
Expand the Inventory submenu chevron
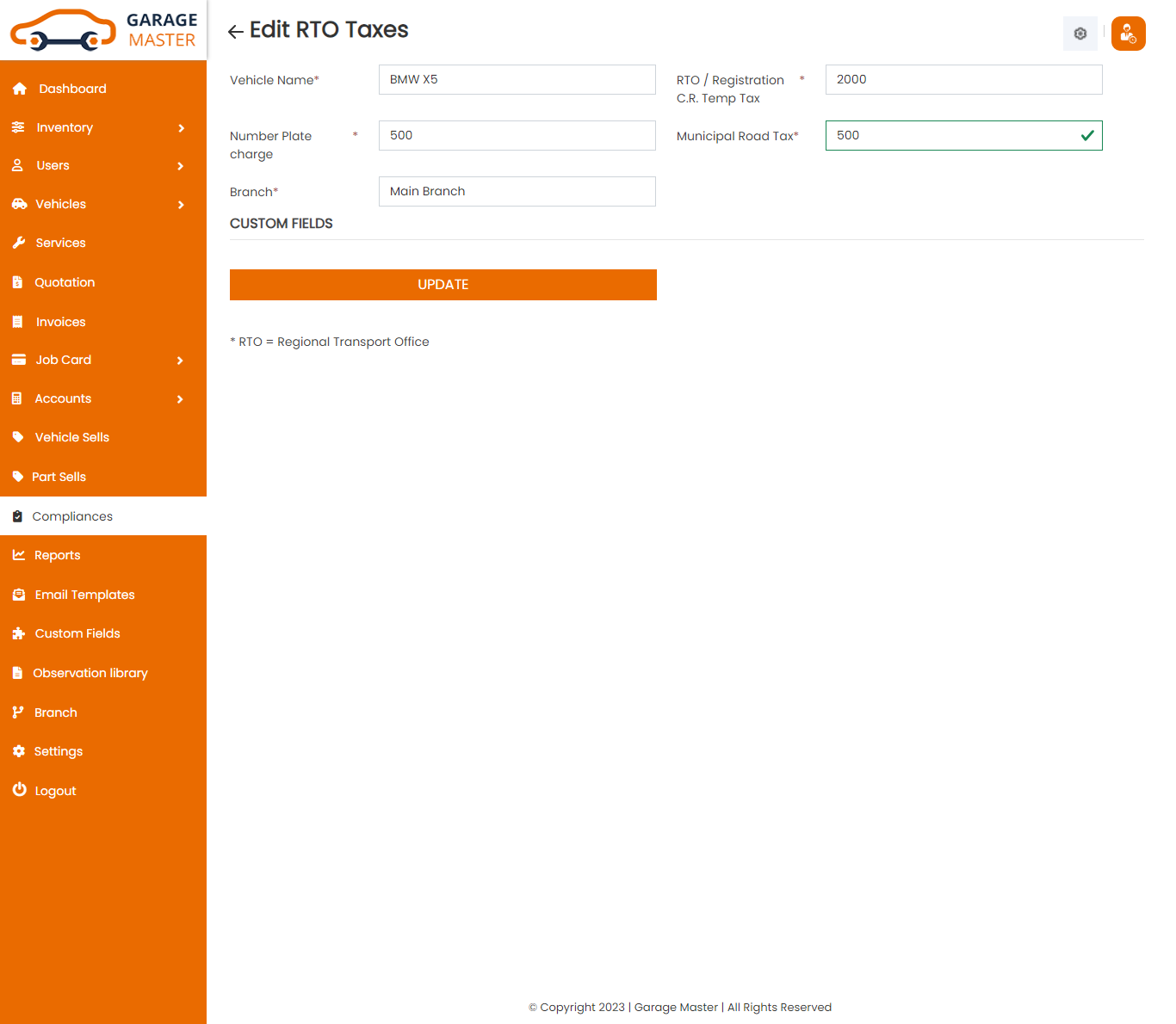(x=181, y=128)
